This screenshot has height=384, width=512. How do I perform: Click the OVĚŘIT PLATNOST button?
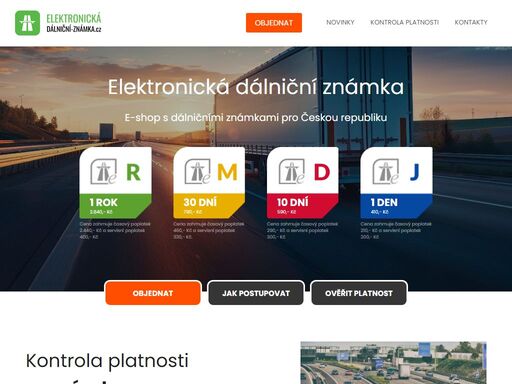point(359,293)
